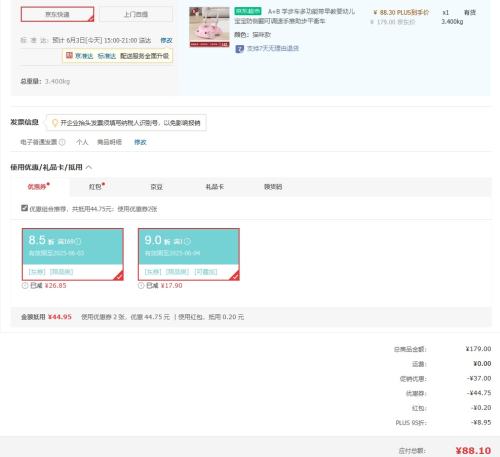Switch to the 红包 tab

[x=97, y=187]
